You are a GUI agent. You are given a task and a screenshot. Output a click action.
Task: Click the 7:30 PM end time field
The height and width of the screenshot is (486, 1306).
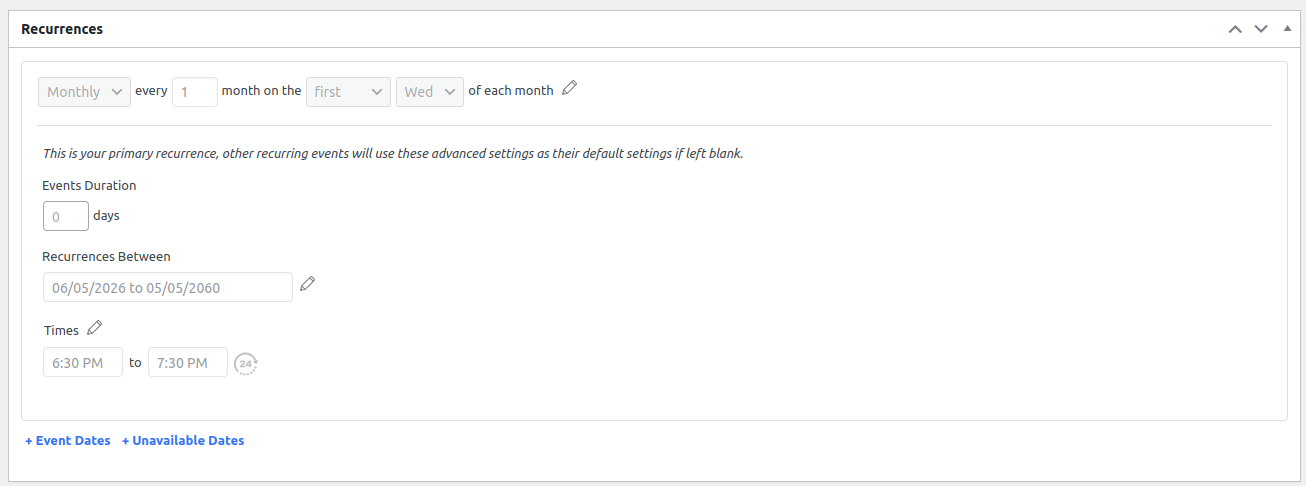188,362
